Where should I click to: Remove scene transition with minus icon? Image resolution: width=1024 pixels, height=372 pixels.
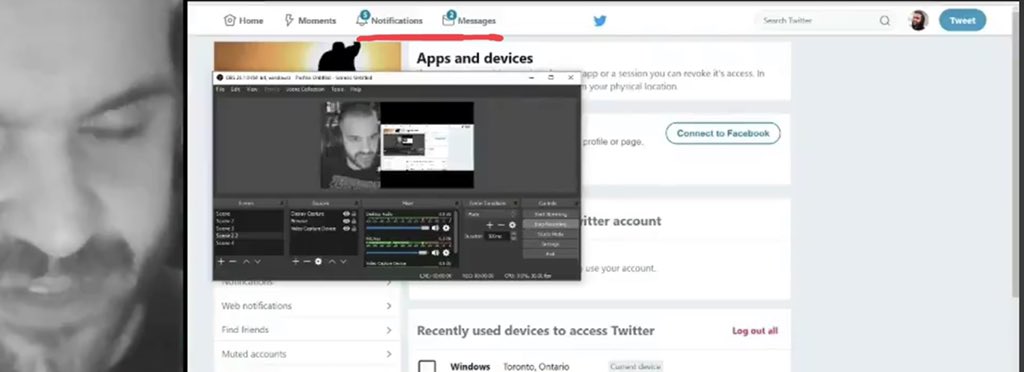pos(501,225)
